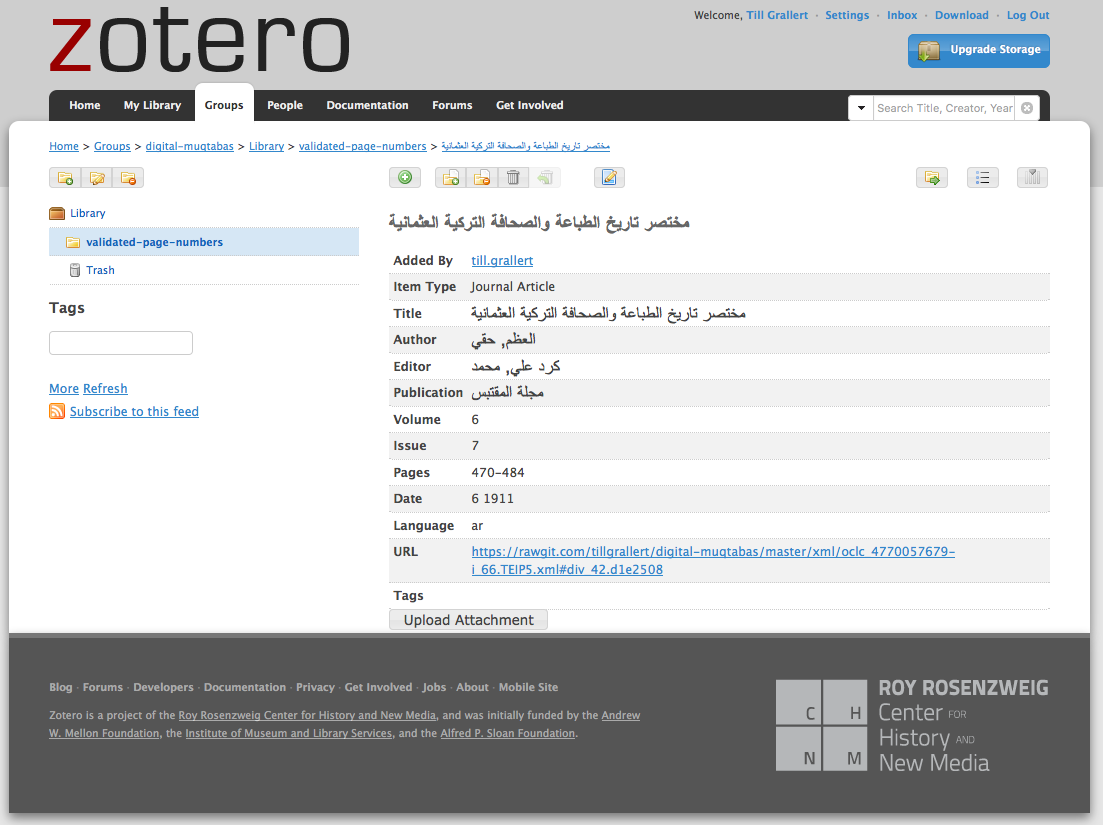Viewport: 1103px width, 825px height.
Task: Open Roy Rosenzweig Center footer text link
Action: (x=307, y=715)
